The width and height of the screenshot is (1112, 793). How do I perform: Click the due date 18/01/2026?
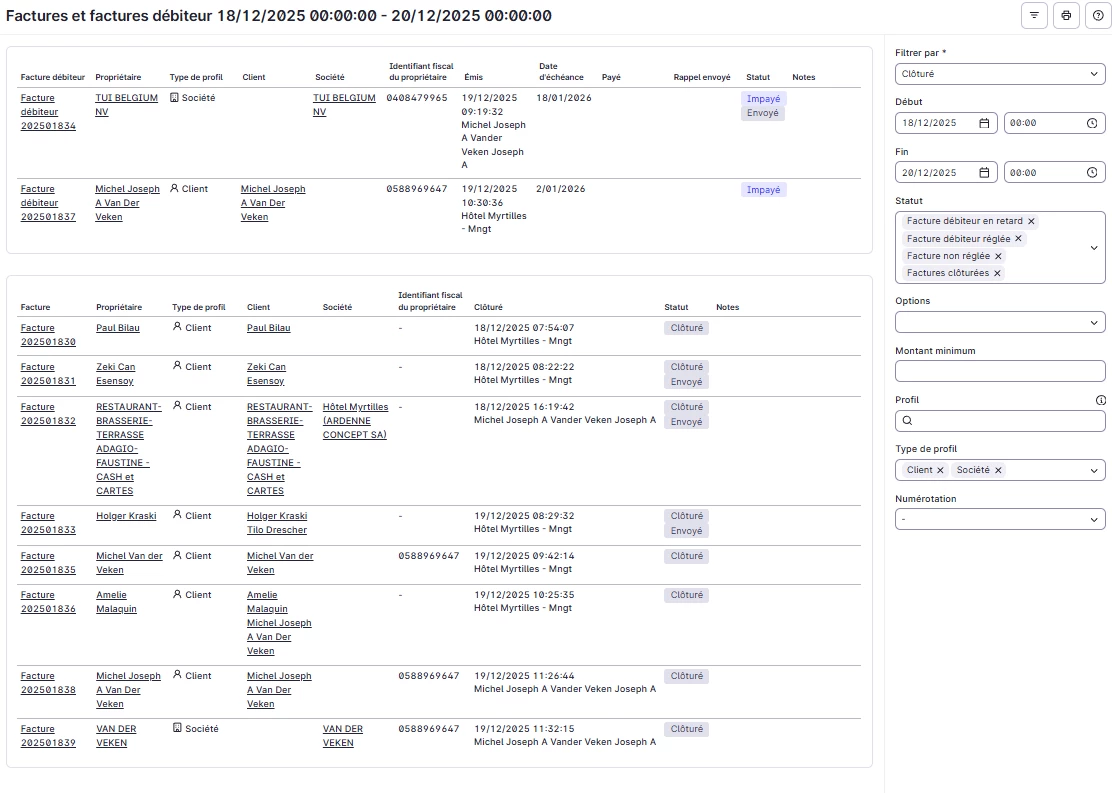tap(564, 98)
